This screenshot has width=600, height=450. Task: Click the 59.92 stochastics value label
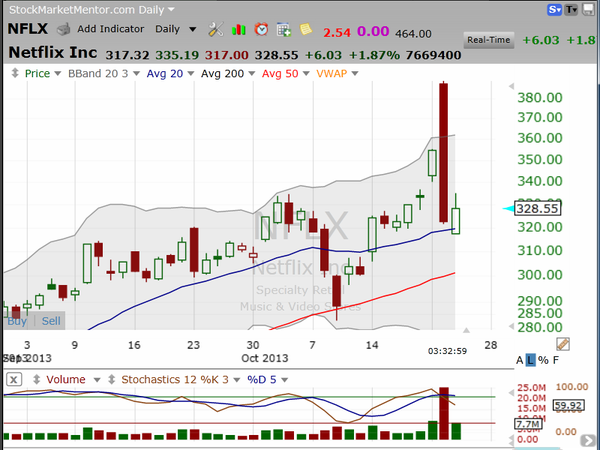[x=569, y=405]
